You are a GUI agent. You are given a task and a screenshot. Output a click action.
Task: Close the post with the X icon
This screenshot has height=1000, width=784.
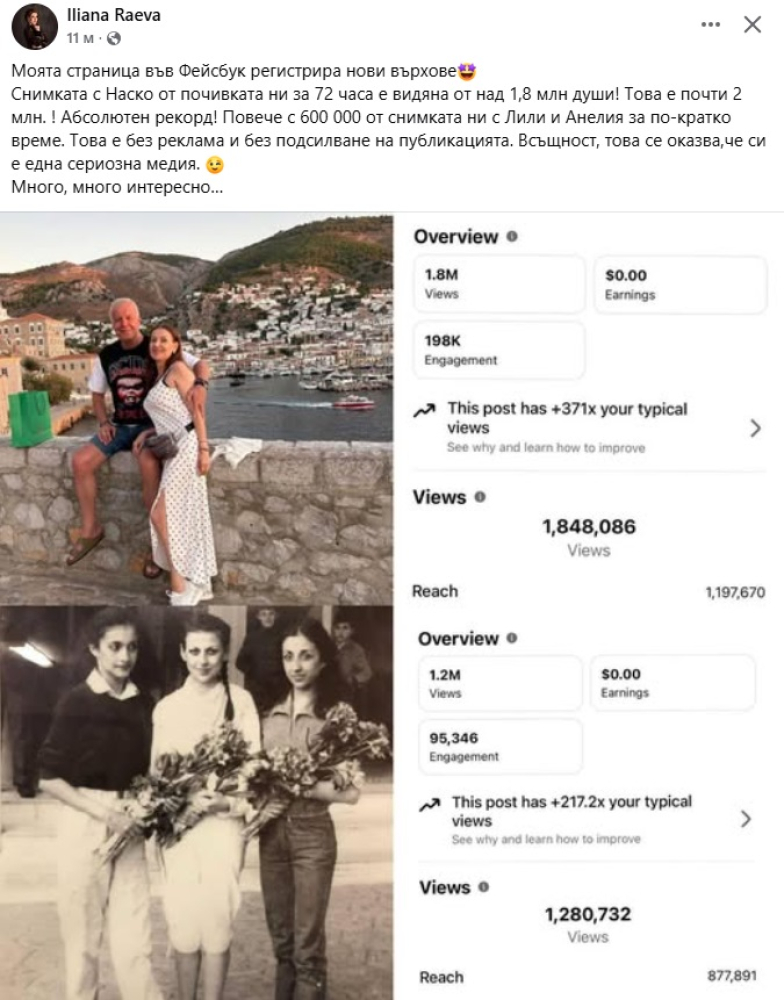pyautogui.click(x=752, y=25)
